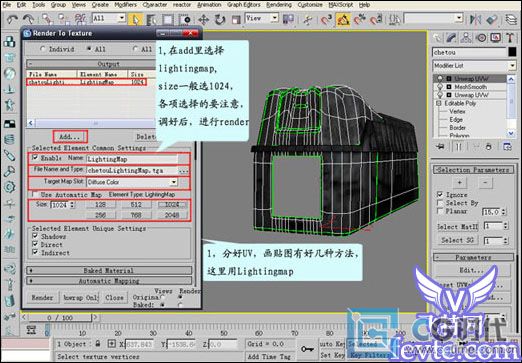Open the Utilities hammer panel tab
This screenshot has width=522, height=363.
point(510,38)
